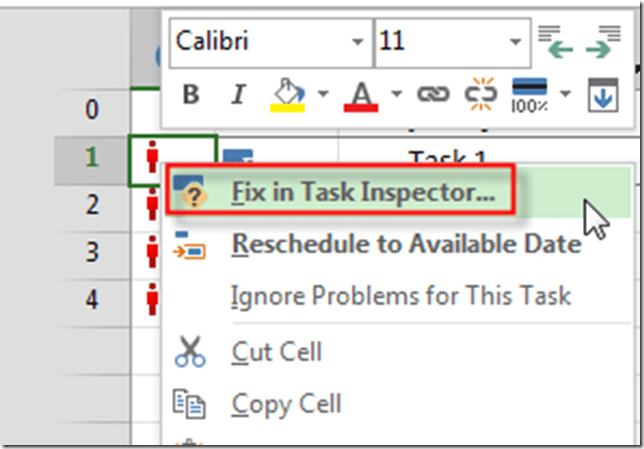Image resolution: width=644 pixels, height=449 pixels.
Task: Click the Link Tasks chain icon
Action: pyautogui.click(x=432, y=94)
